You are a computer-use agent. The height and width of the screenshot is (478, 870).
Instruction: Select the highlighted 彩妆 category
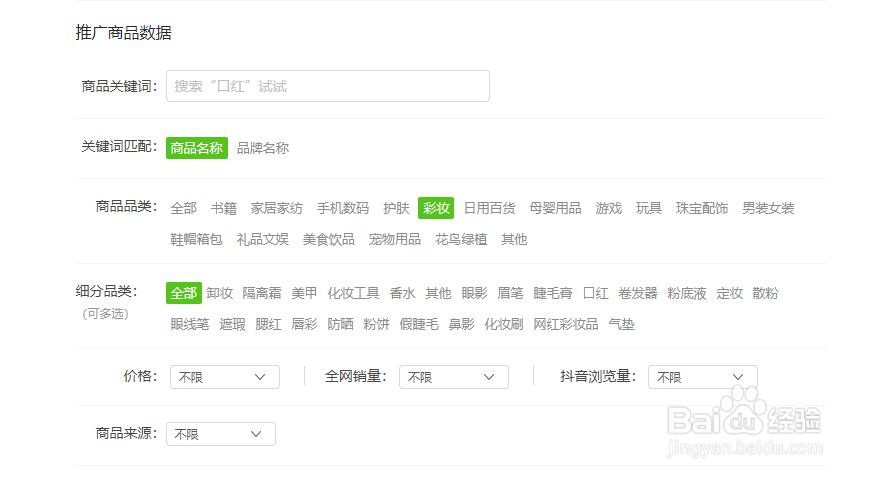coord(436,208)
